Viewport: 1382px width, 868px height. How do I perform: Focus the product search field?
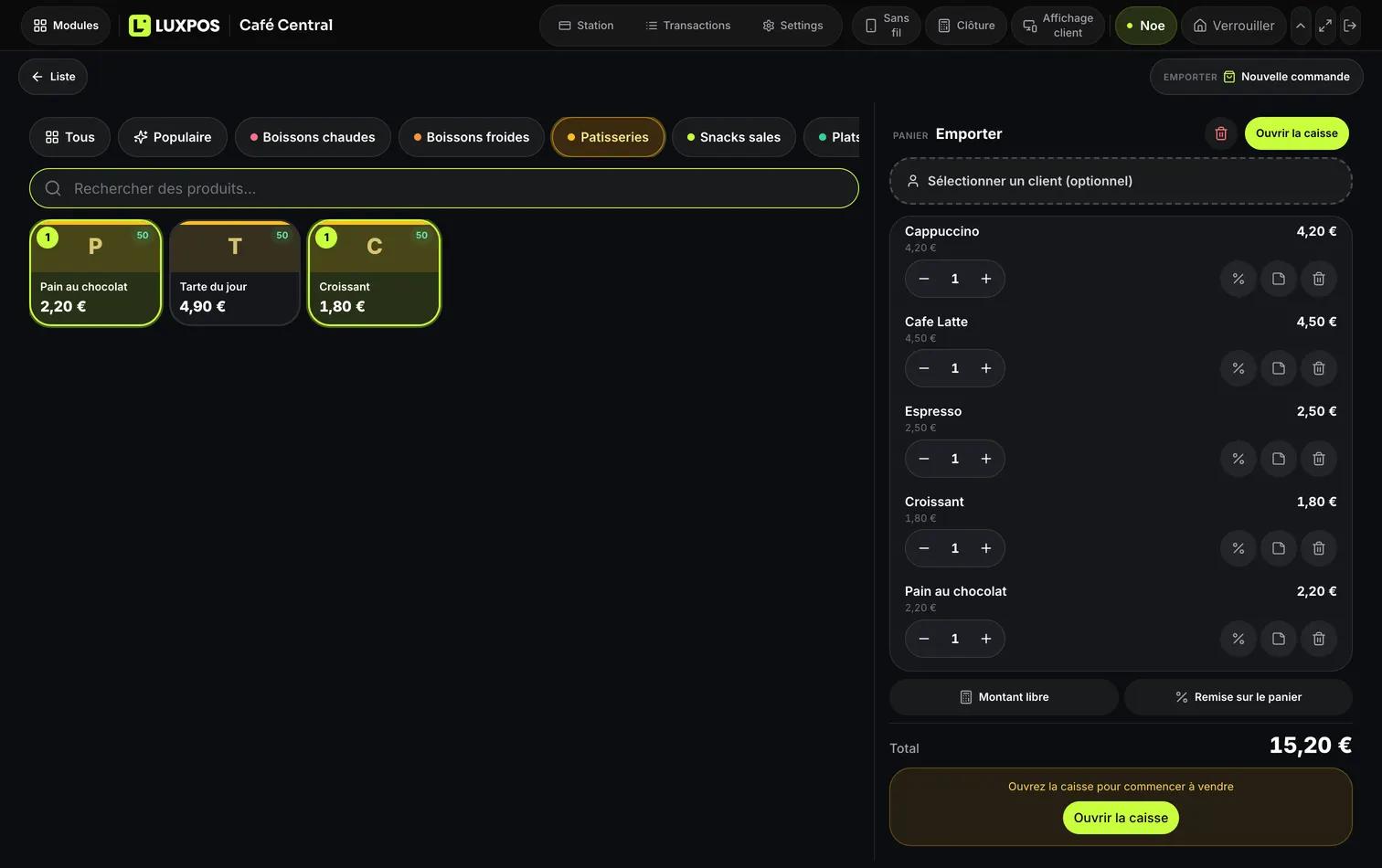click(444, 188)
